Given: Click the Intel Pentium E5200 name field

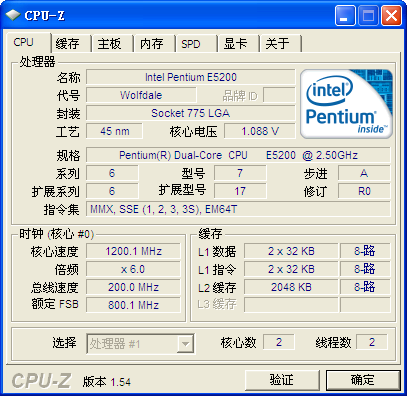Looking at the screenshot, I should pyautogui.click(x=191, y=77).
